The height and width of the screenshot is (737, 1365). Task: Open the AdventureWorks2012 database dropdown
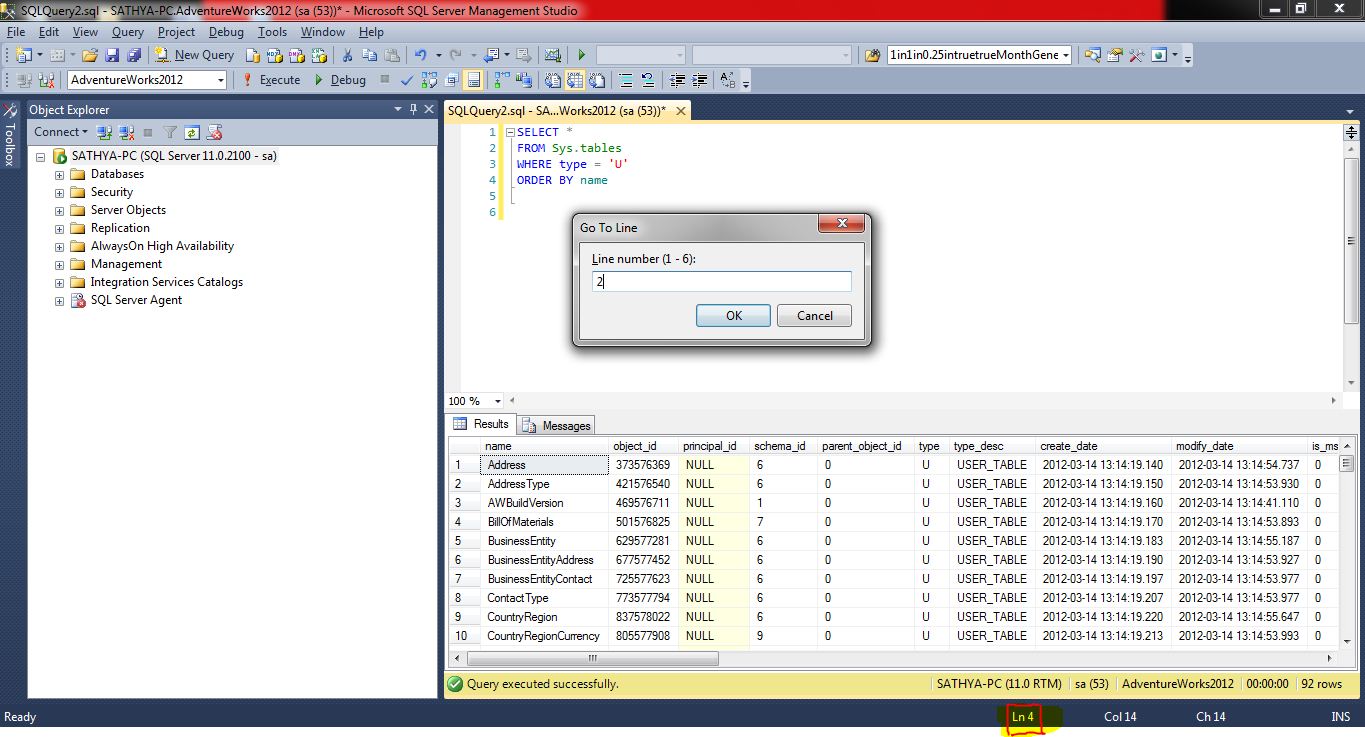click(x=220, y=80)
